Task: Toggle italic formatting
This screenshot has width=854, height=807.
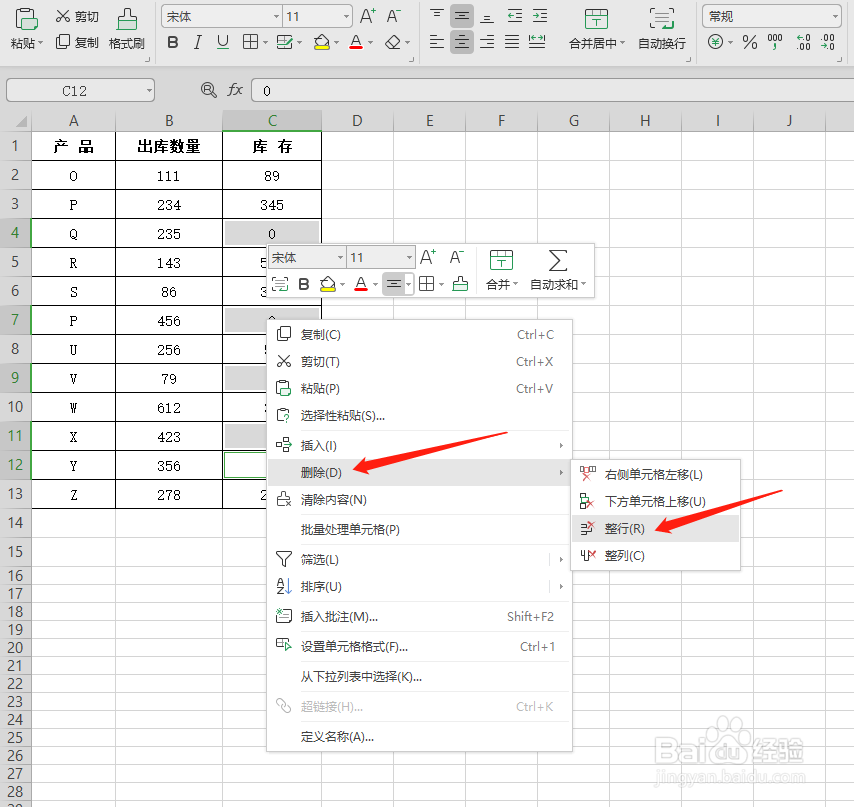Action: (x=196, y=43)
